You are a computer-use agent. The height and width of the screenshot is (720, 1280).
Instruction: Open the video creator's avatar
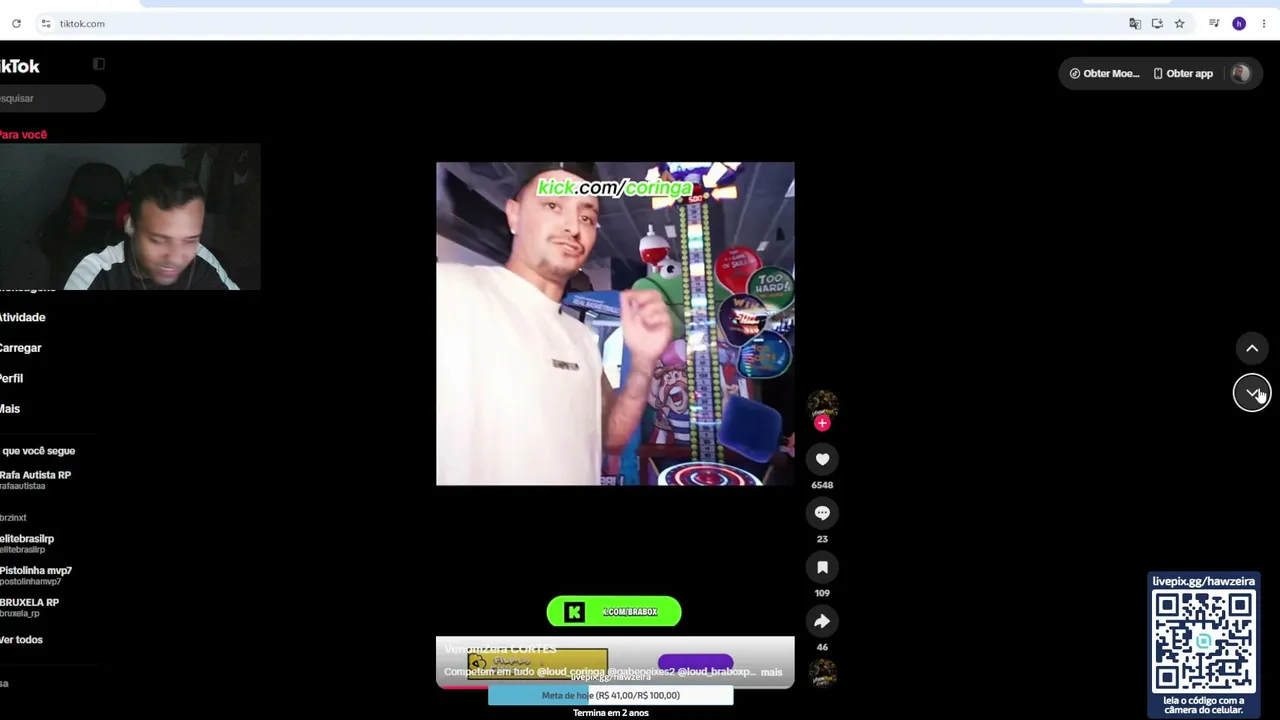pos(822,405)
